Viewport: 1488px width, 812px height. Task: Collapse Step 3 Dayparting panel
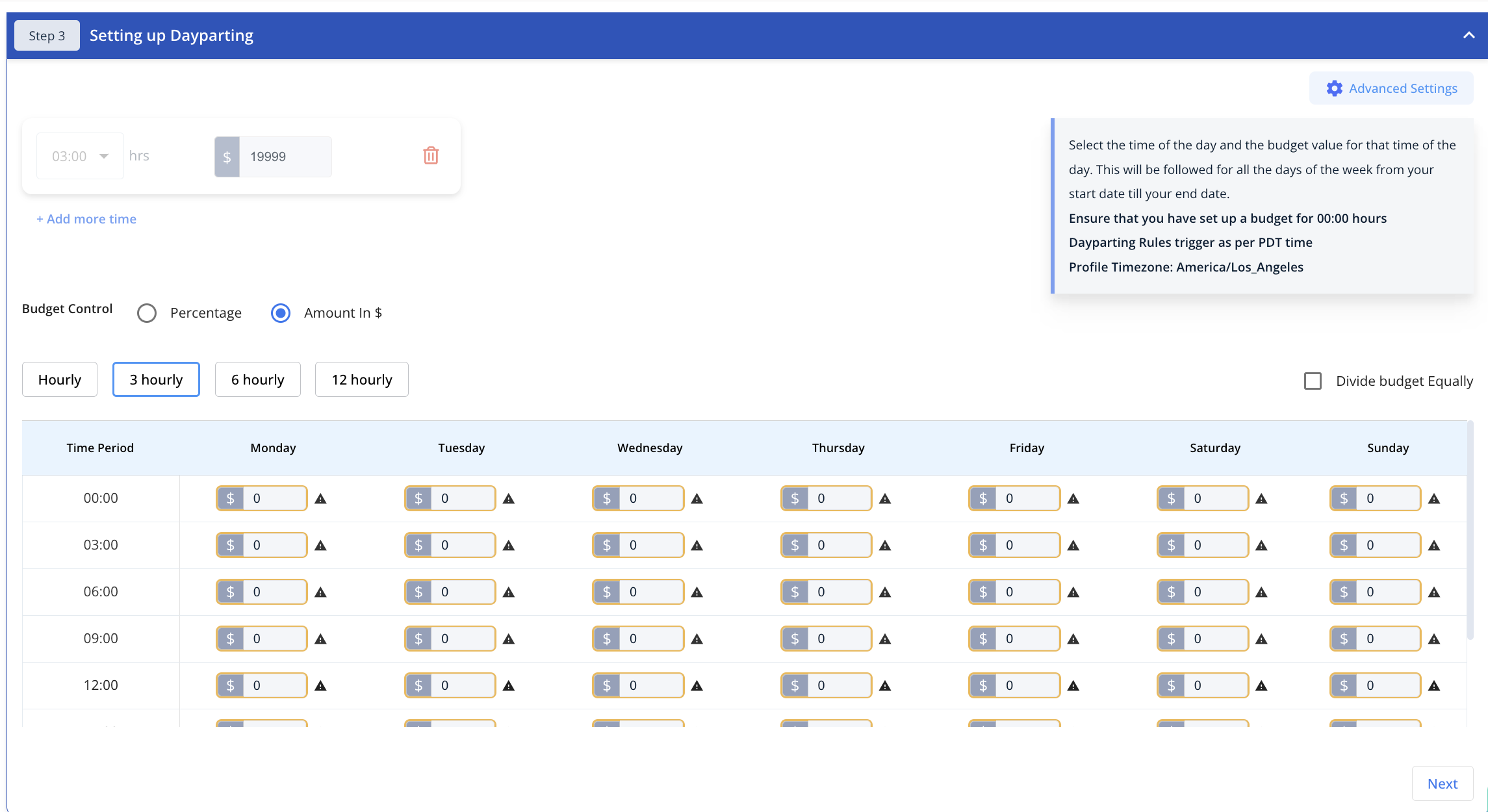pos(1468,35)
